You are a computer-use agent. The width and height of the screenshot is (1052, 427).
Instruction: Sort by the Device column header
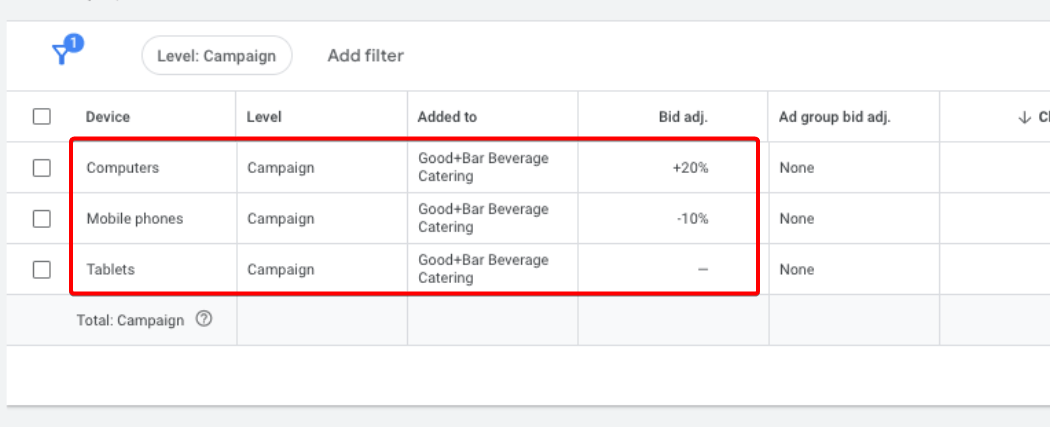click(108, 117)
